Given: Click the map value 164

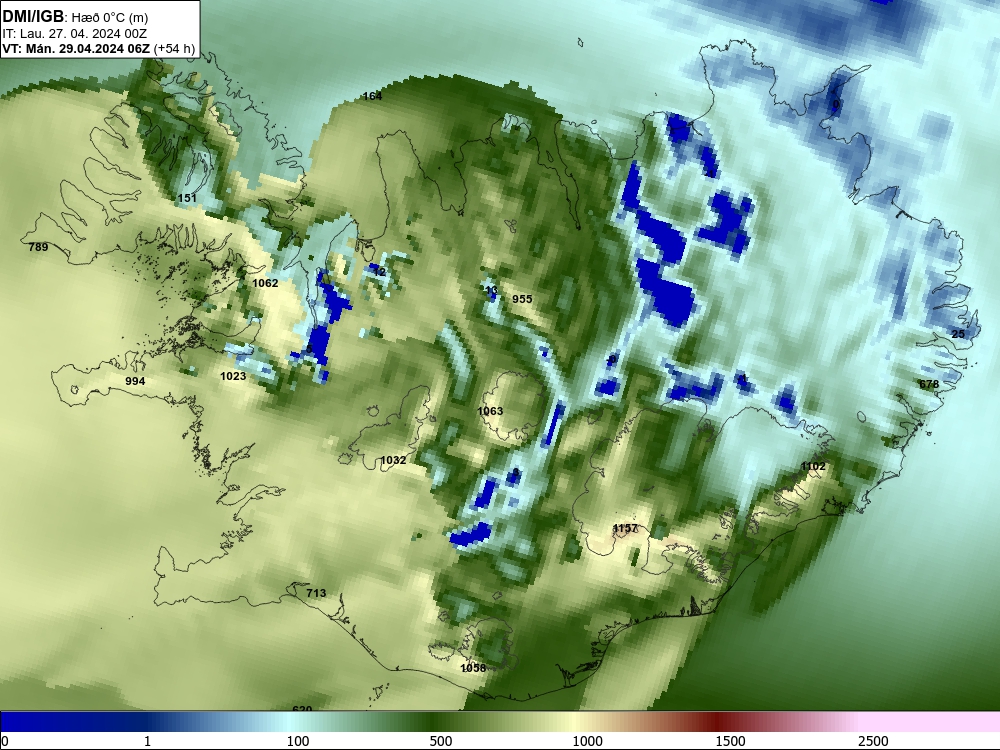Looking at the screenshot, I should point(372,96).
